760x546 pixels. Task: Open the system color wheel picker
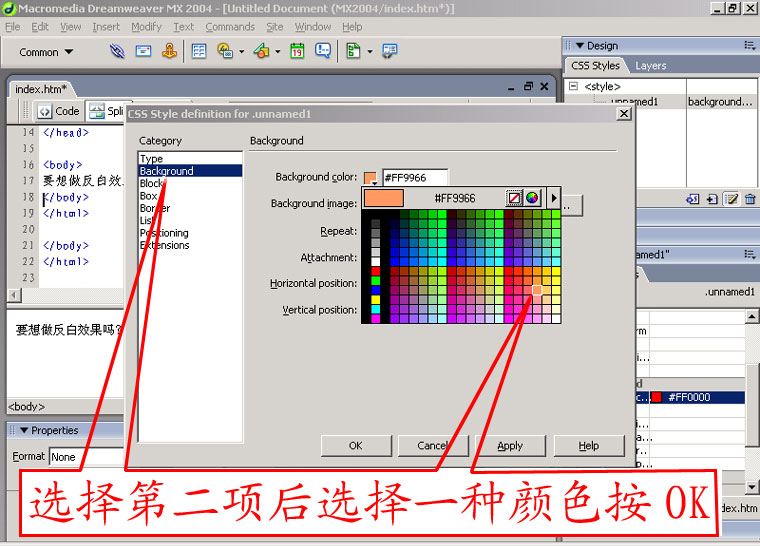point(532,198)
